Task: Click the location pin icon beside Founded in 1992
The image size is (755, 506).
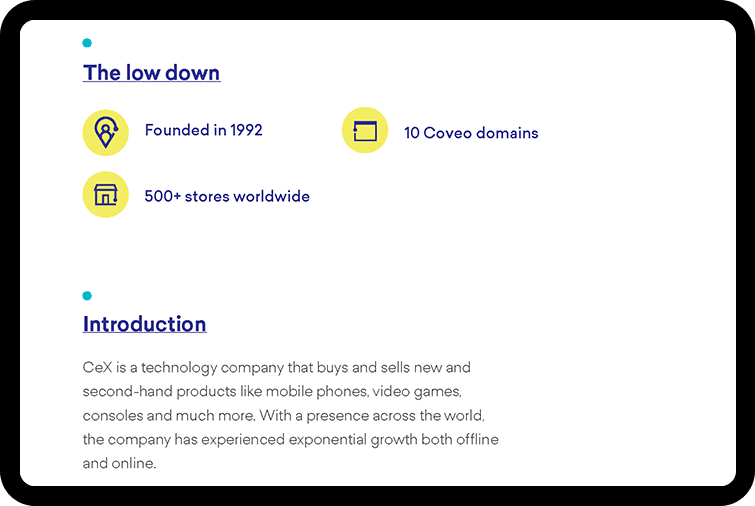Action: point(105,132)
